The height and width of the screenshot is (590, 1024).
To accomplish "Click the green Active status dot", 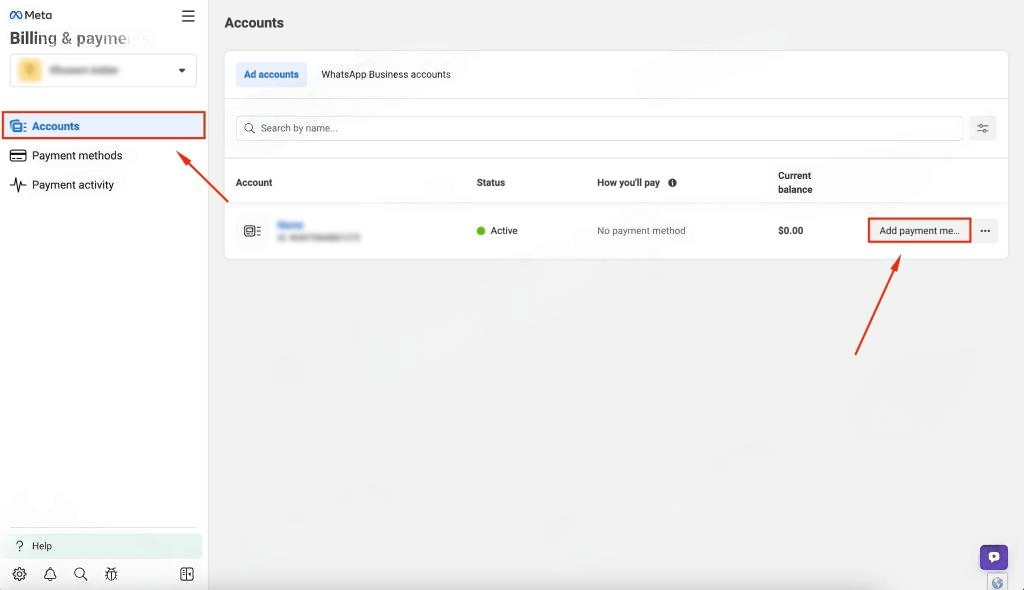I will tap(481, 231).
